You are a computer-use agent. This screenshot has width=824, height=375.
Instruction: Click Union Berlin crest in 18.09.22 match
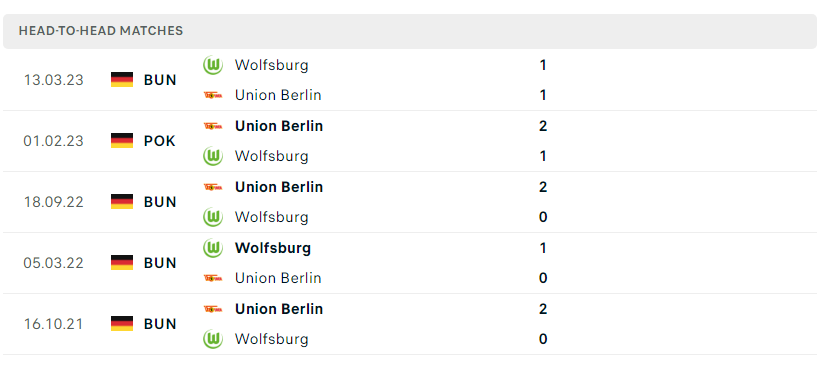tap(213, 187)
